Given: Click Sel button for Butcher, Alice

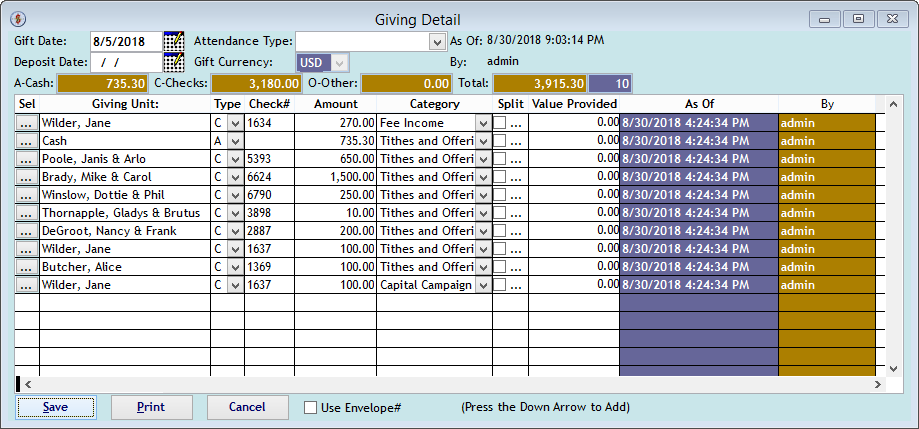Looking at the screenshot, I should [x=26, y=267].
